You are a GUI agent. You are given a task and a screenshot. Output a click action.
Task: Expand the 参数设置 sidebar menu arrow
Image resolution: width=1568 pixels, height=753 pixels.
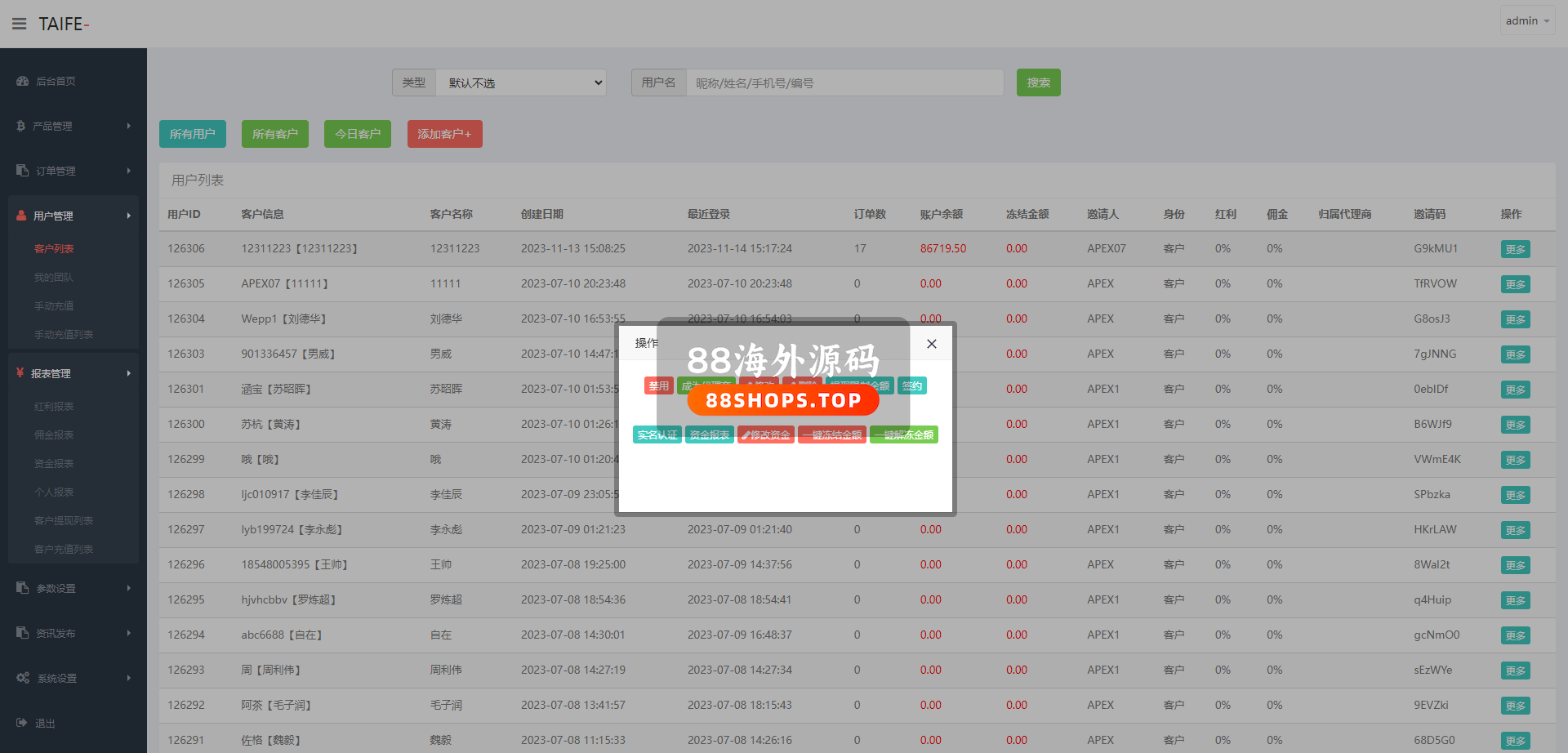129,588
